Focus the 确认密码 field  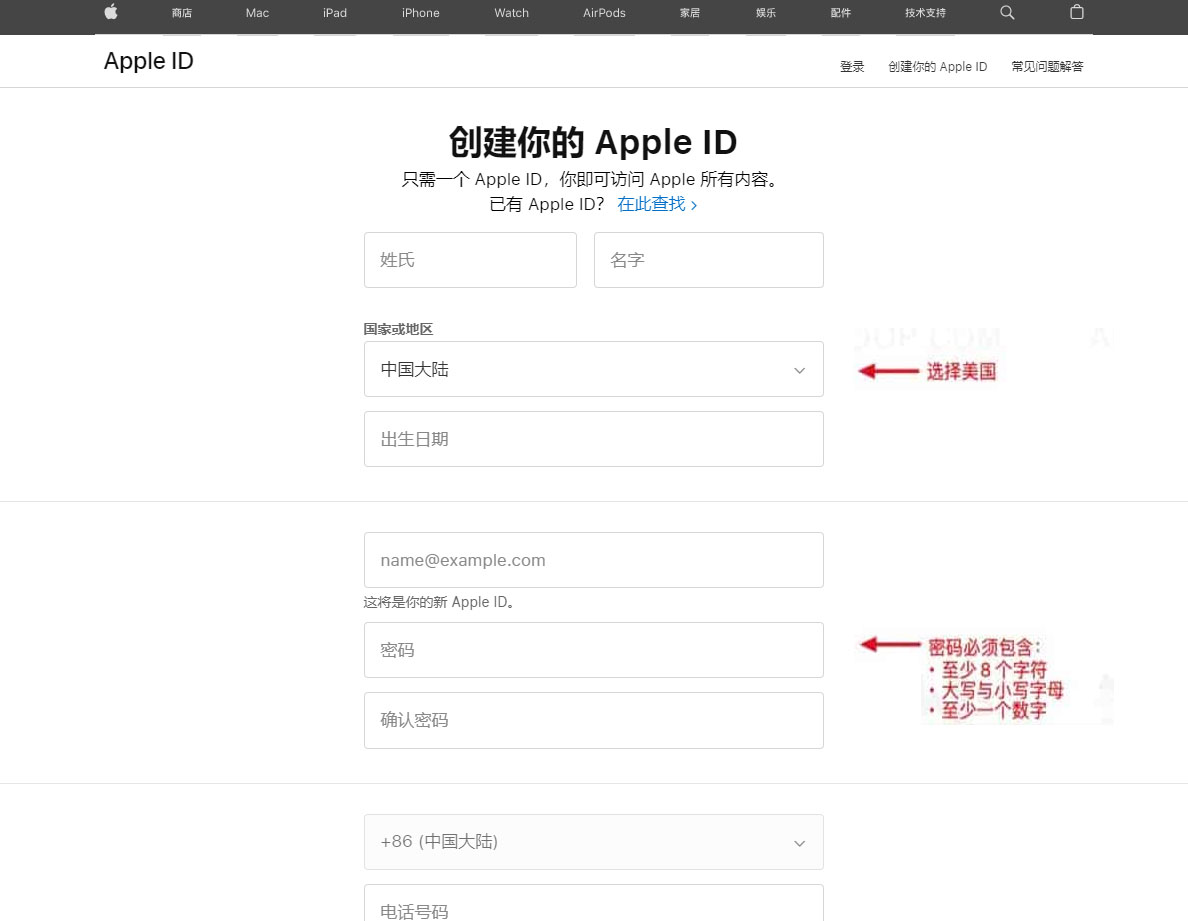coord(594,720)
